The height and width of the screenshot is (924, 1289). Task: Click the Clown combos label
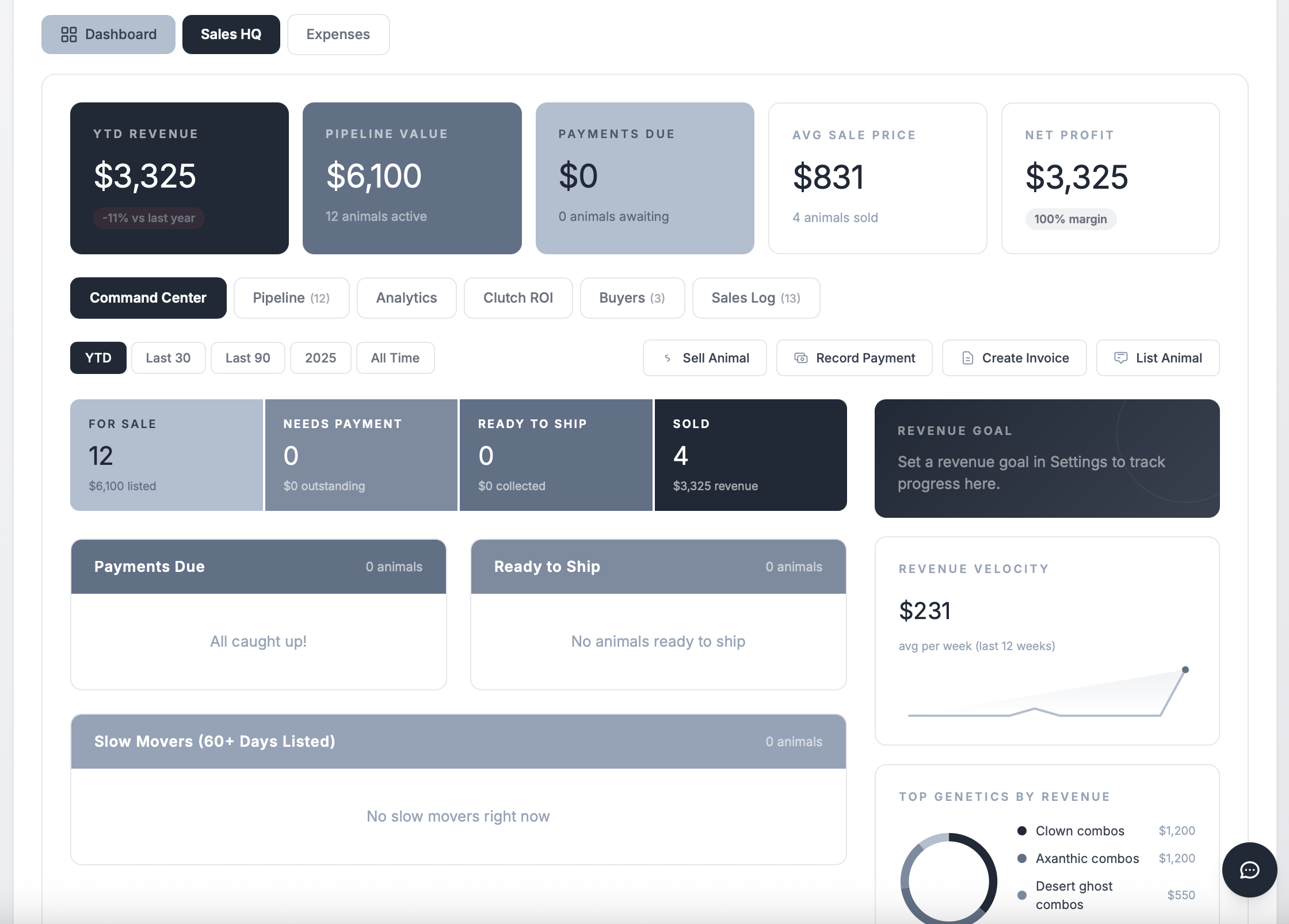click(1080, 831)
